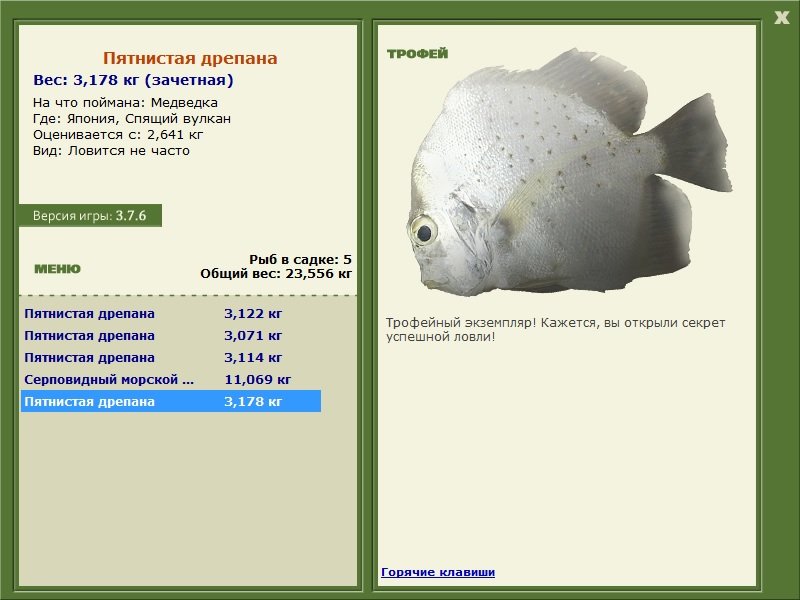Select the Пятнистая дрепана 3,114 кг row
This screenshot has height=600, width=800.
[x=170, y=357]
